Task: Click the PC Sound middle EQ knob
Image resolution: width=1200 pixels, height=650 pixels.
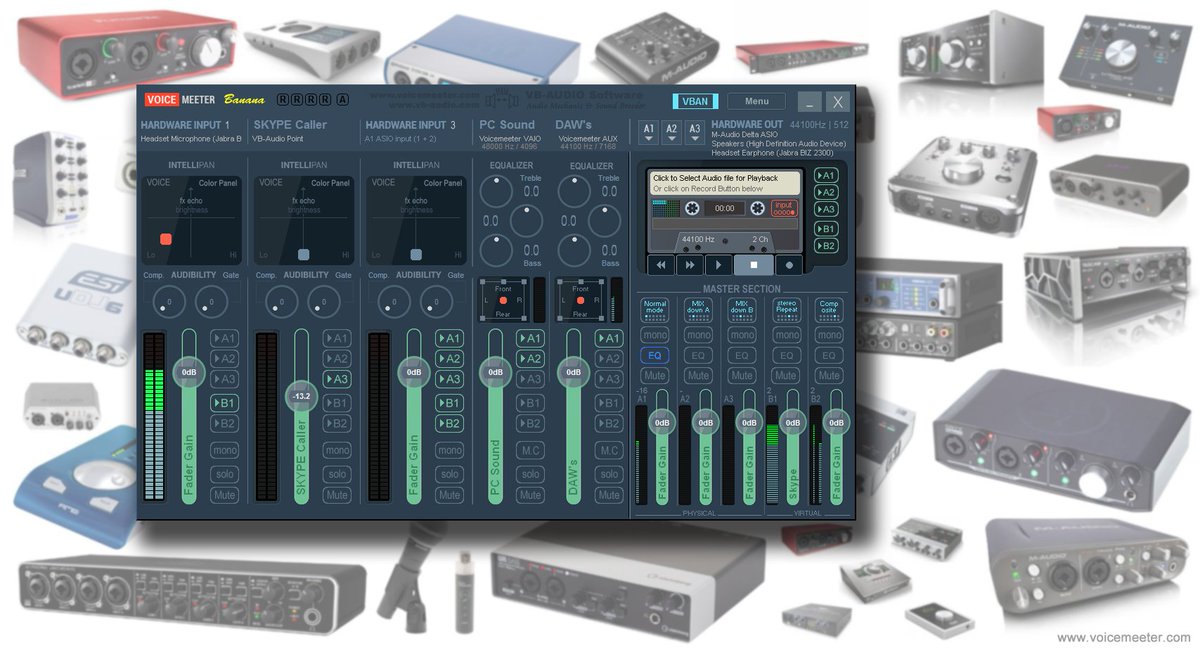Action: 527,220
